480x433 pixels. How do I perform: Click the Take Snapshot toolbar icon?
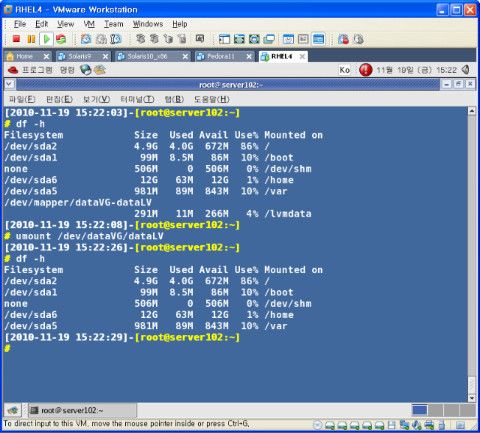(86, 39)
